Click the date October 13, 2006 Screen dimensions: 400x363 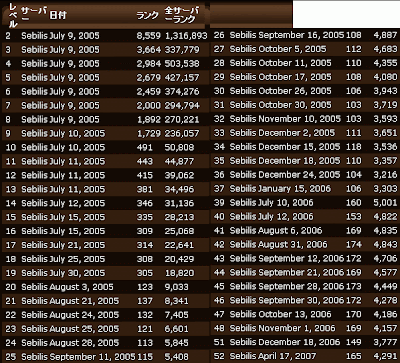click(295, 314)
